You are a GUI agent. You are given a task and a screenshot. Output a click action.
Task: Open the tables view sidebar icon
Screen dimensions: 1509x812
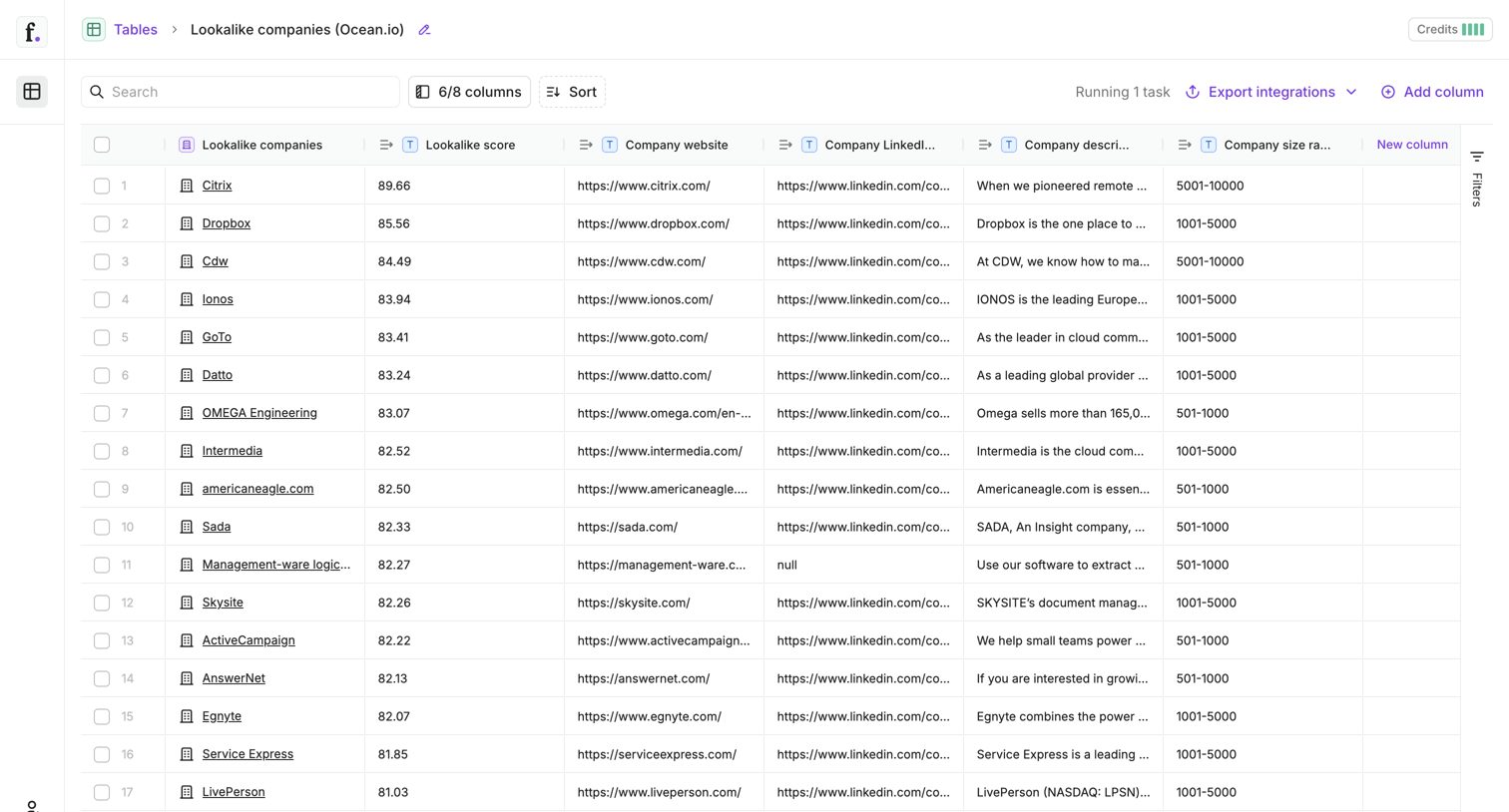[x=32, y=92]
